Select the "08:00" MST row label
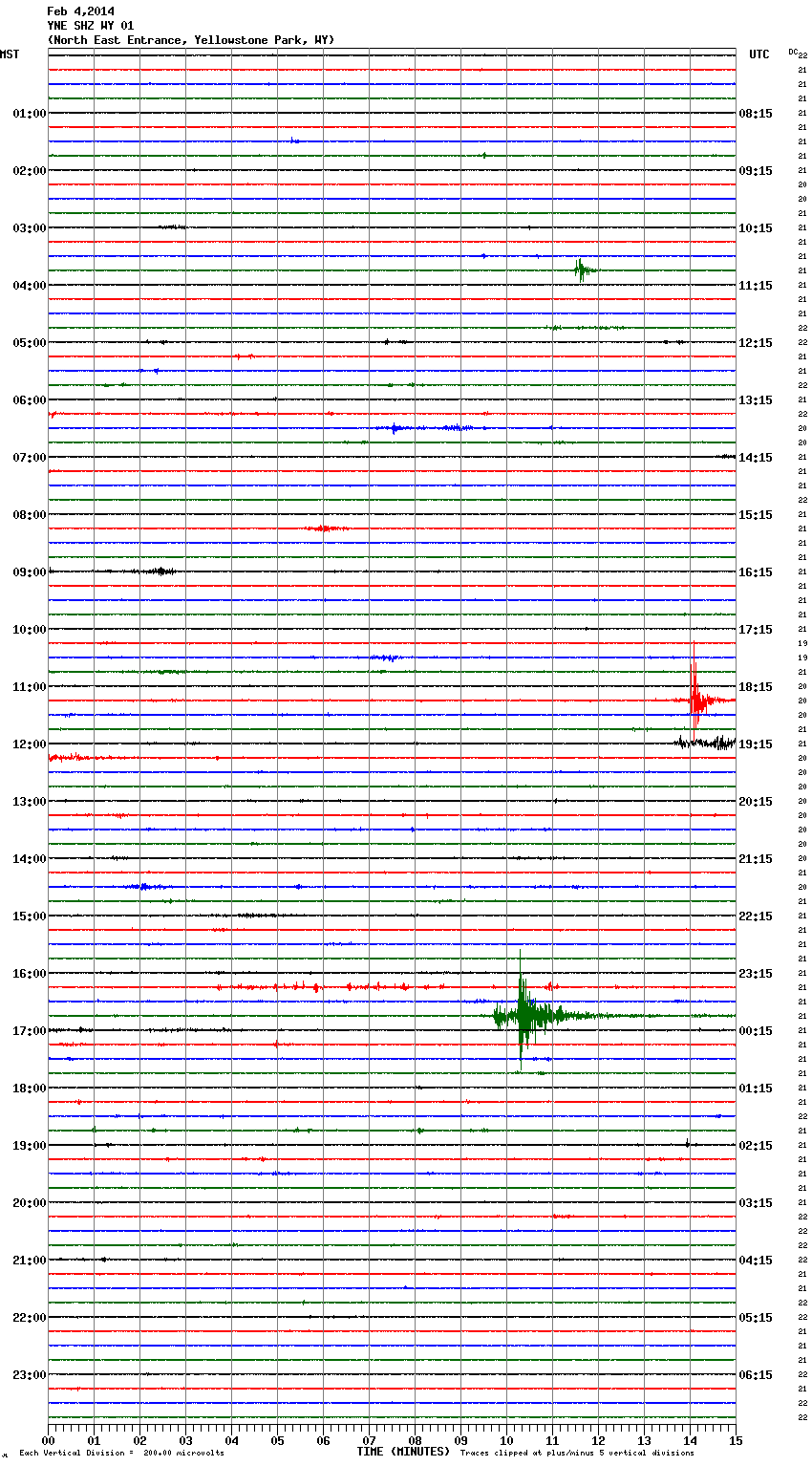 30,515
